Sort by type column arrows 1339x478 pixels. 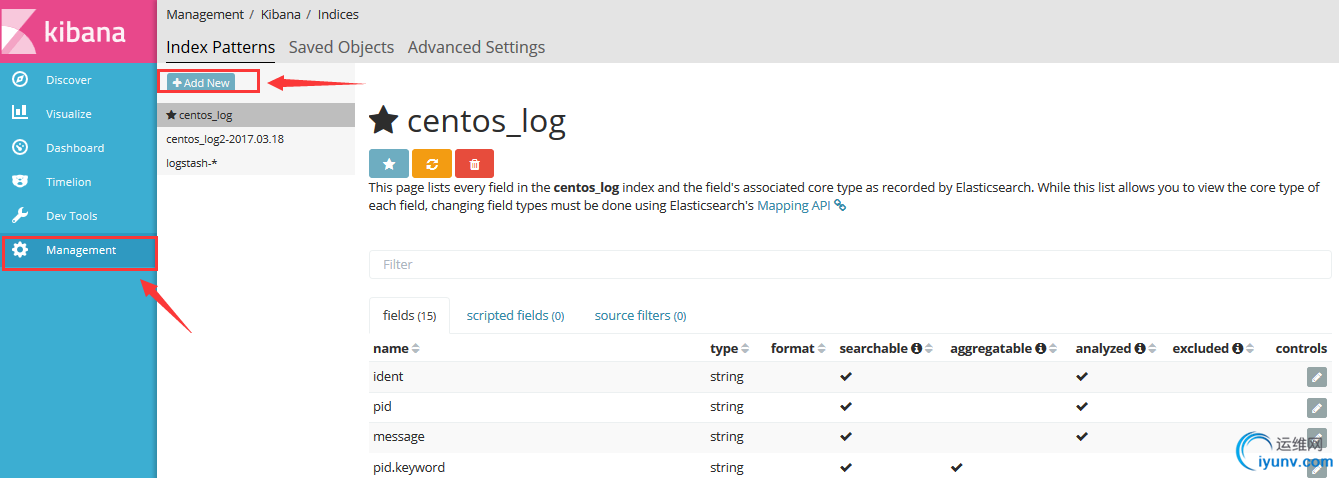[x=745, y=349]
